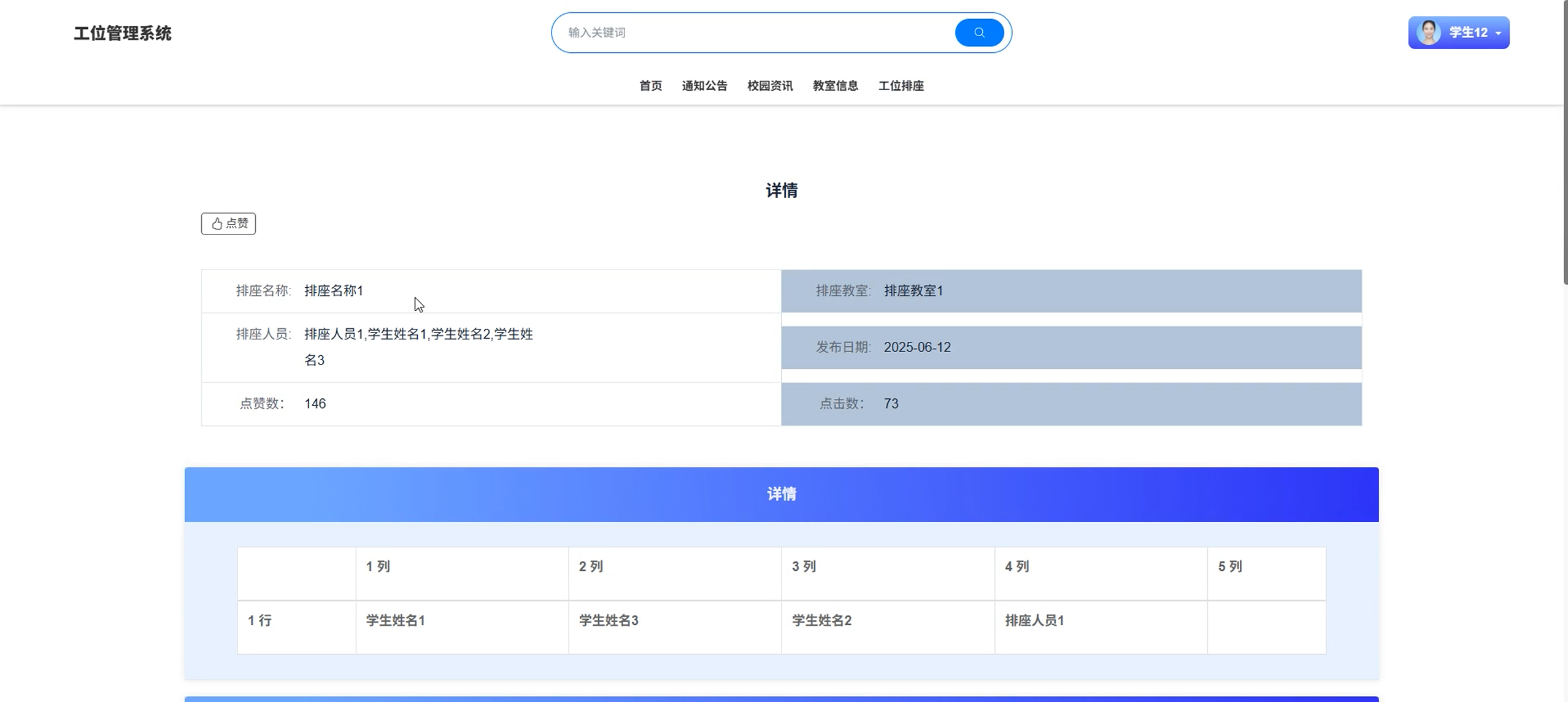Click the 工位管理系统 site title
This screenshot has width=1568, height=702.
[123, 33]
